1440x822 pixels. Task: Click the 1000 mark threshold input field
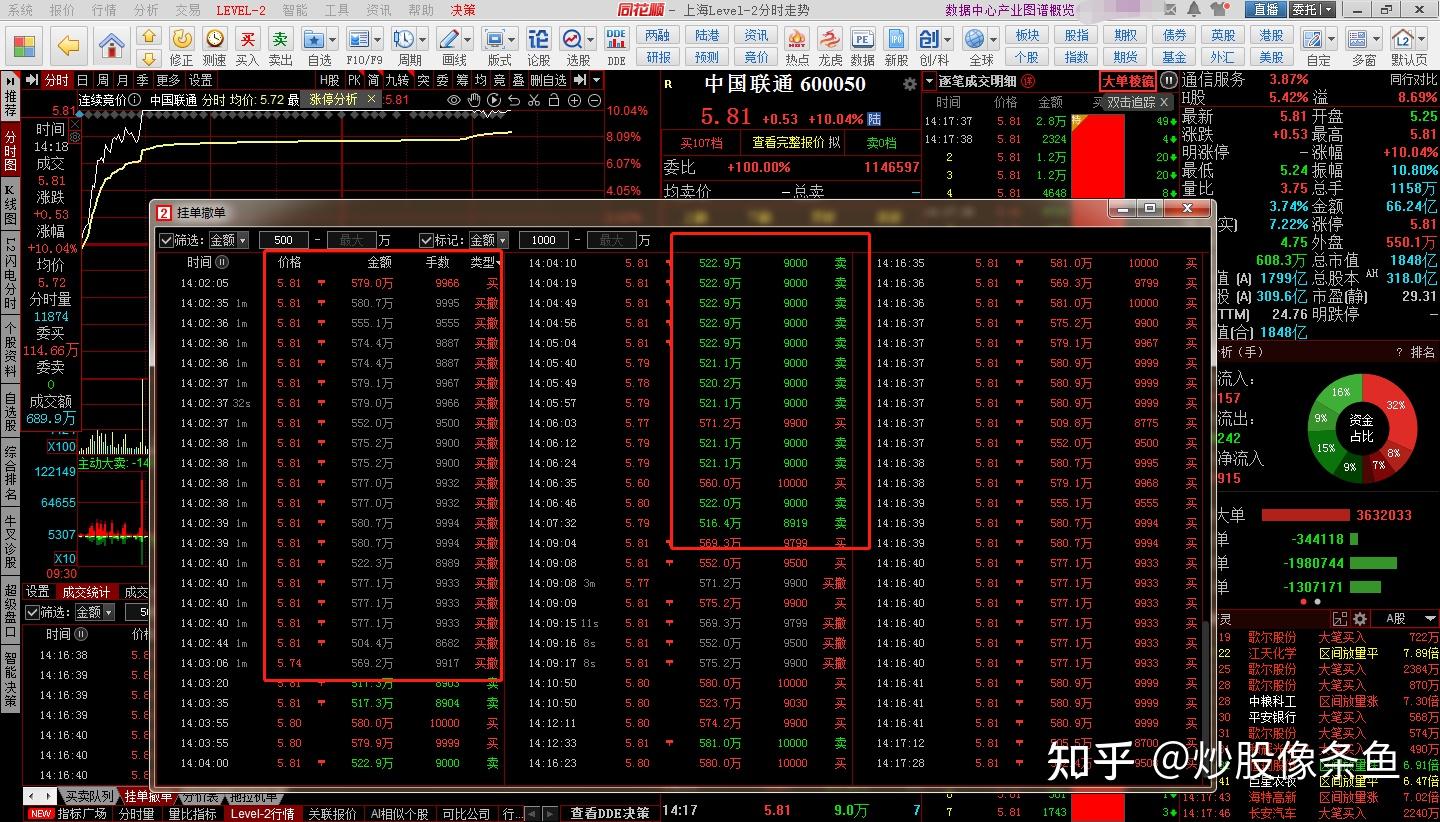(x=544, y=240)
